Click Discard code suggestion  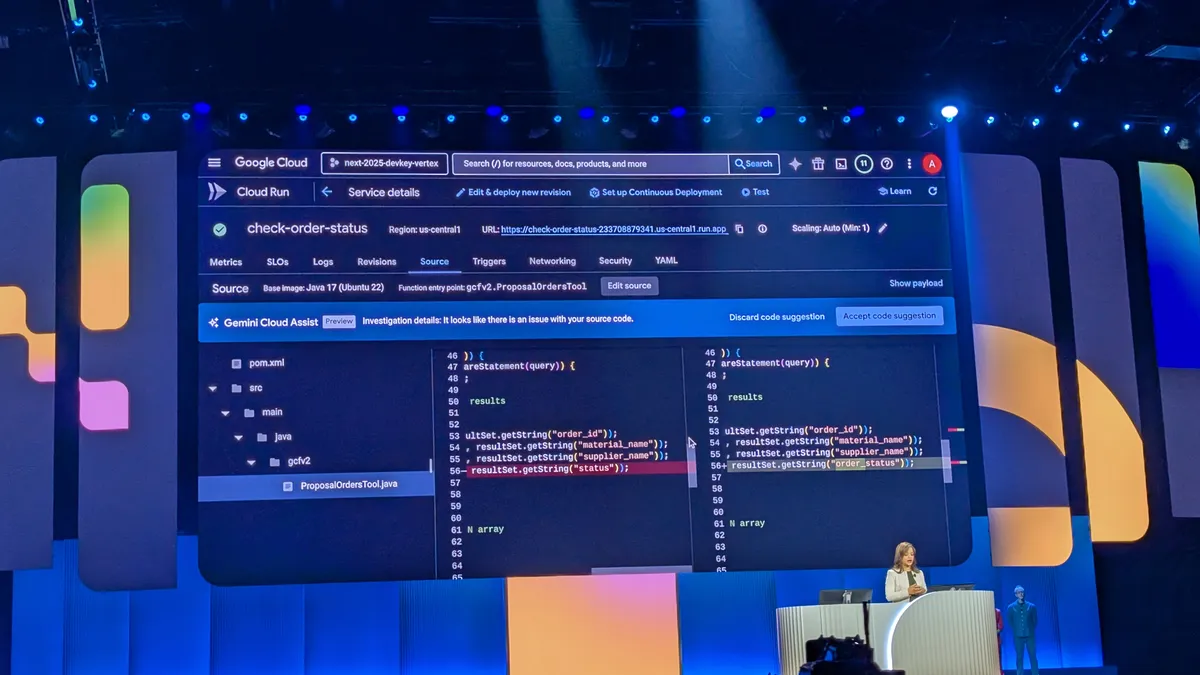[776, 317]
